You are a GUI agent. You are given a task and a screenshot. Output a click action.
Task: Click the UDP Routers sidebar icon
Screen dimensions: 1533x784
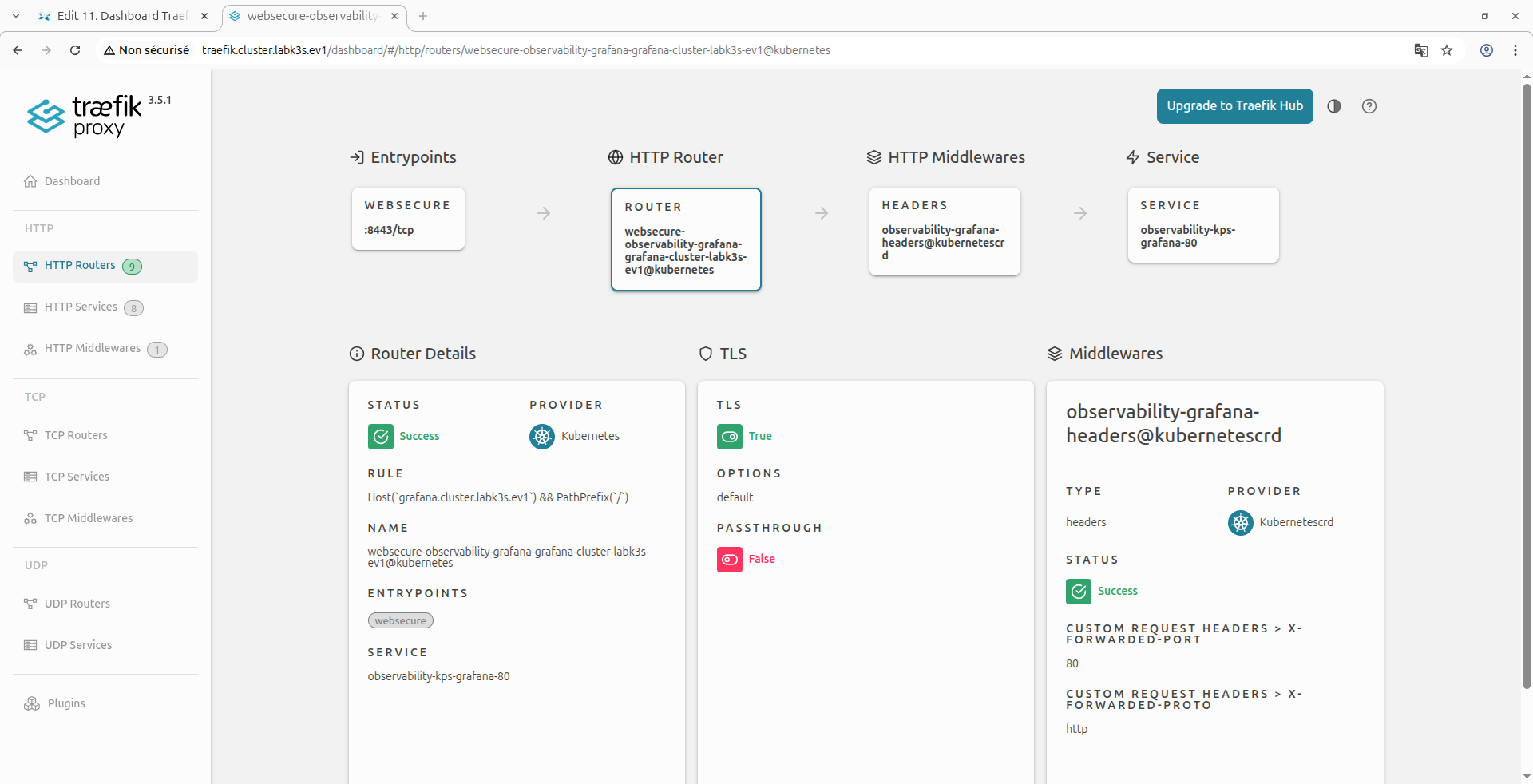point(30,604)
